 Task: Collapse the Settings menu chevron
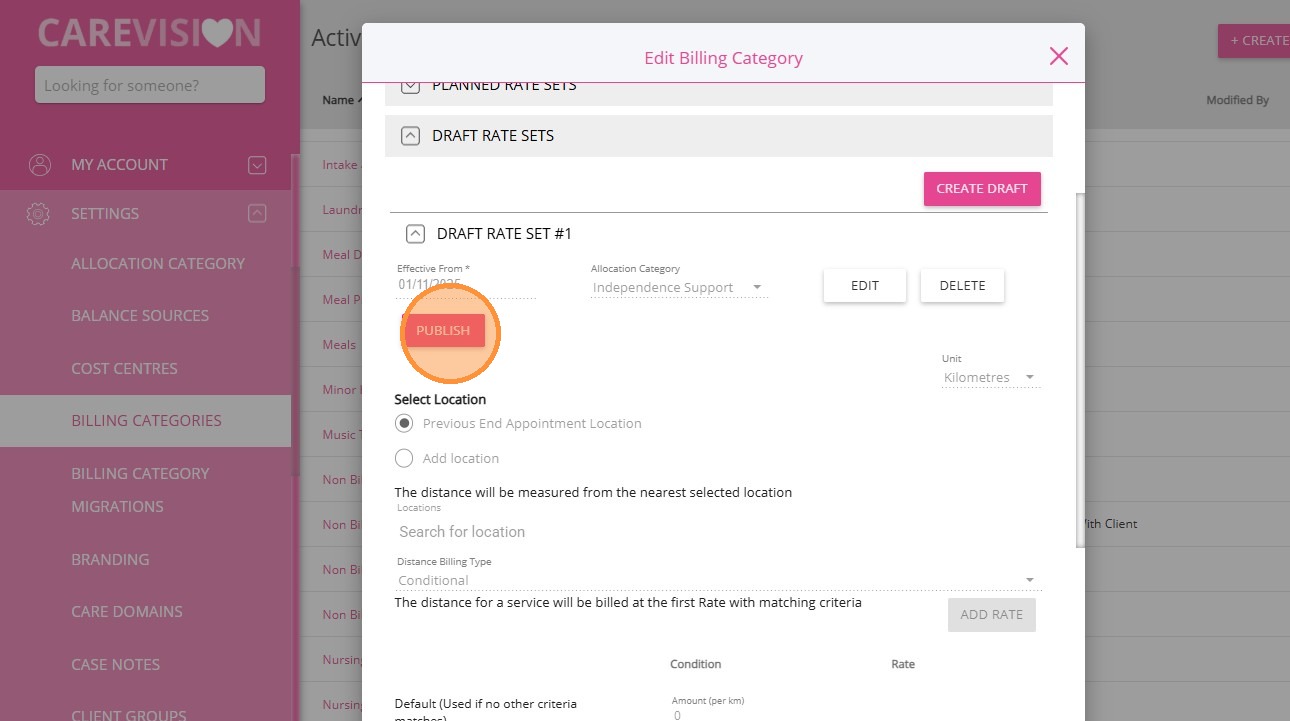257,213
